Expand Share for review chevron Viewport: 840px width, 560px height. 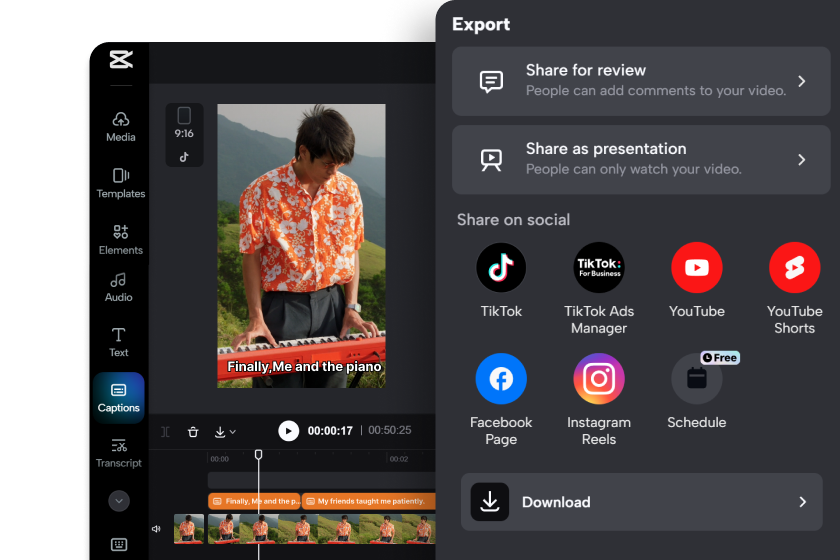point(801,81)
